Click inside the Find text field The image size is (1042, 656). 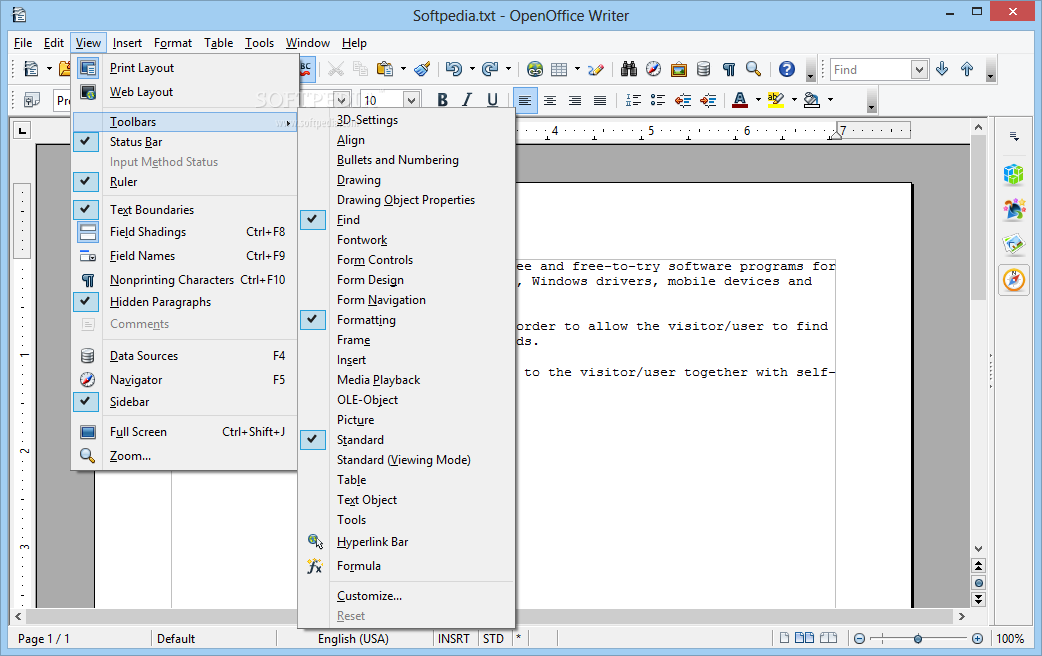871,69
